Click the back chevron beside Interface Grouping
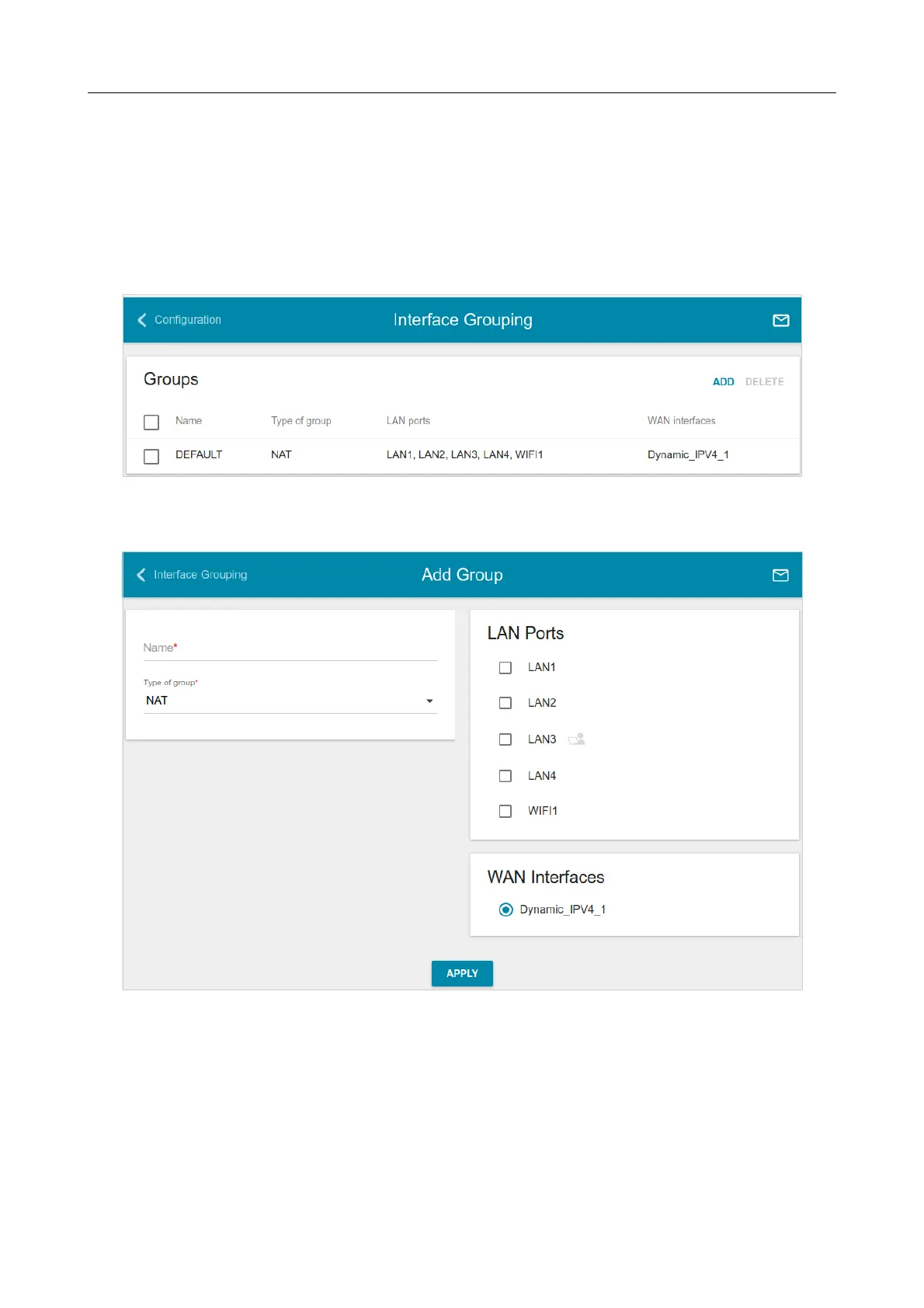 [141, 575]
